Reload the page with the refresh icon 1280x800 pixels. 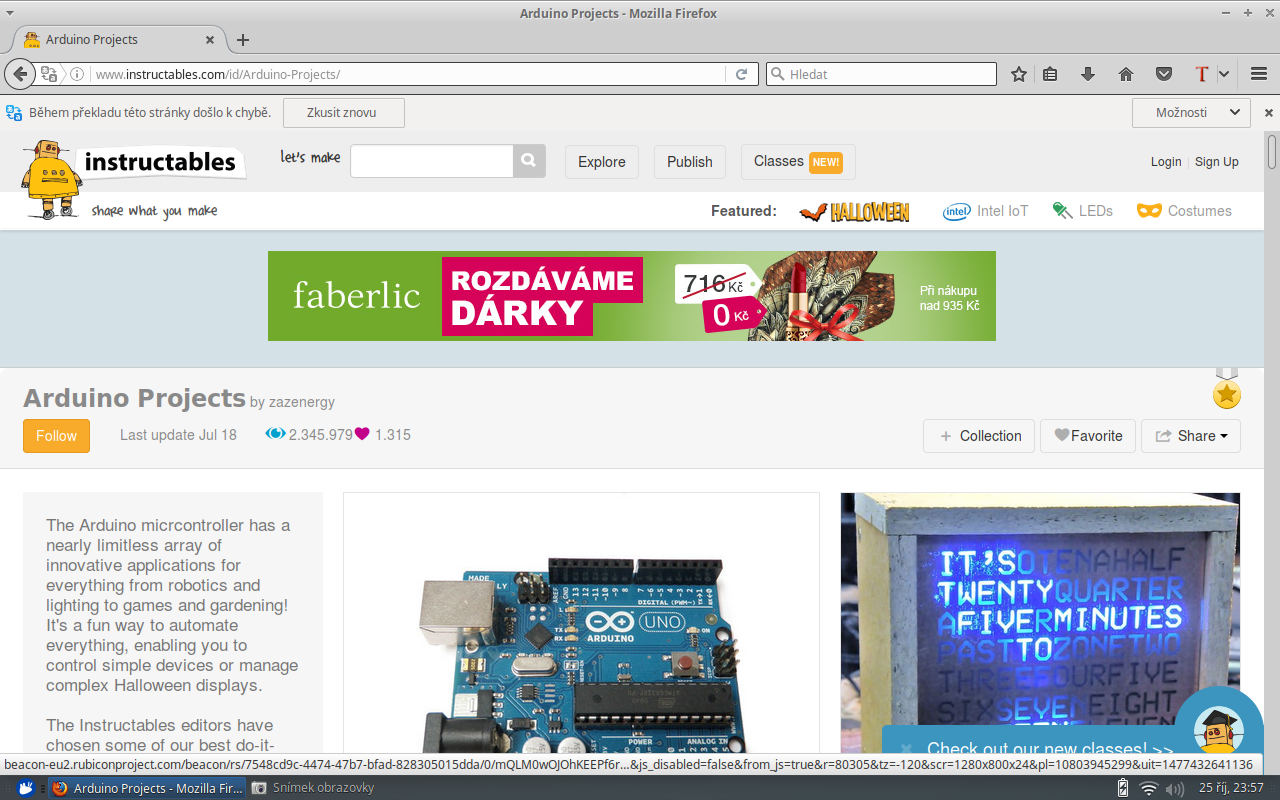pos(742,74)
